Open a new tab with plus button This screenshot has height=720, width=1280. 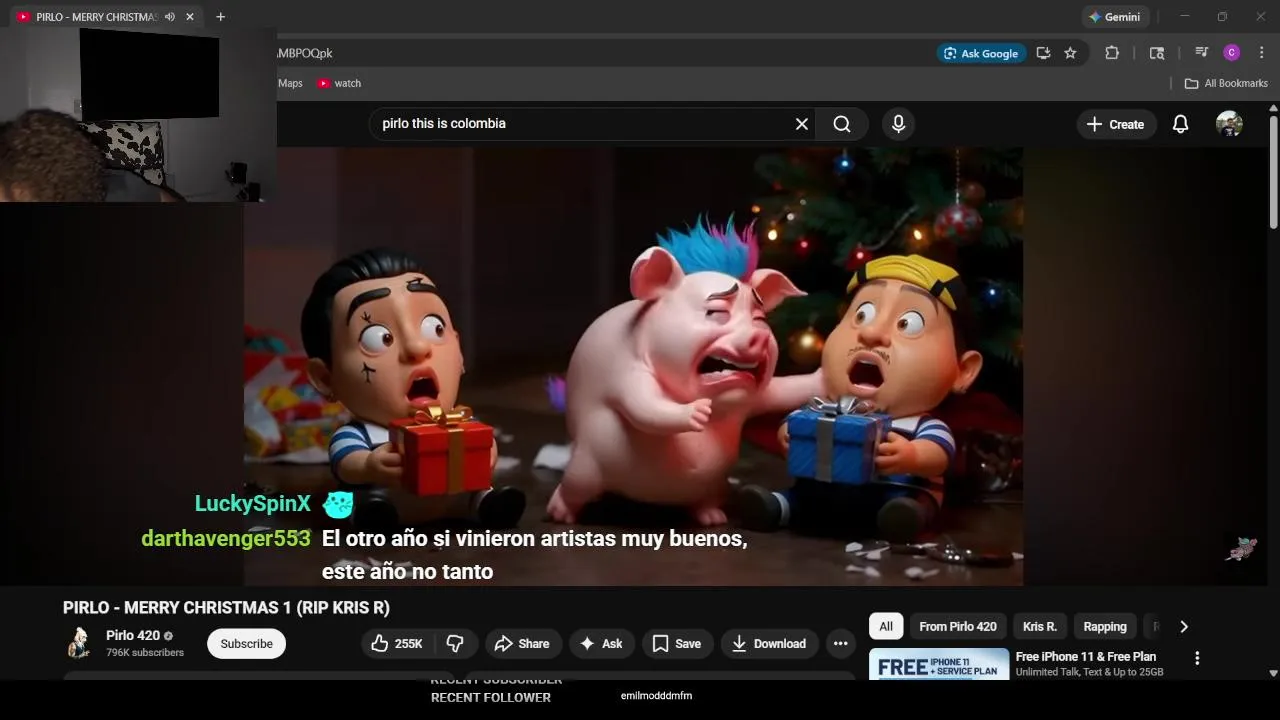pyautogui.click(x=220, y=17)
